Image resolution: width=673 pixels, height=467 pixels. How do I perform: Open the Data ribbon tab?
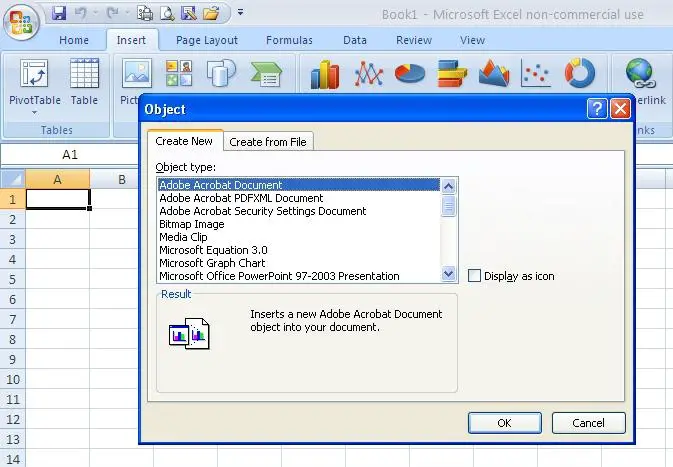click(355, 40)
